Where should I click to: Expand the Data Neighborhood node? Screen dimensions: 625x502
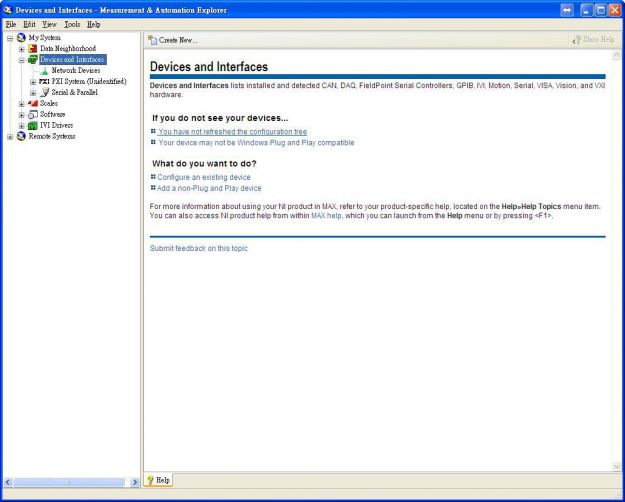coord(22,49)
